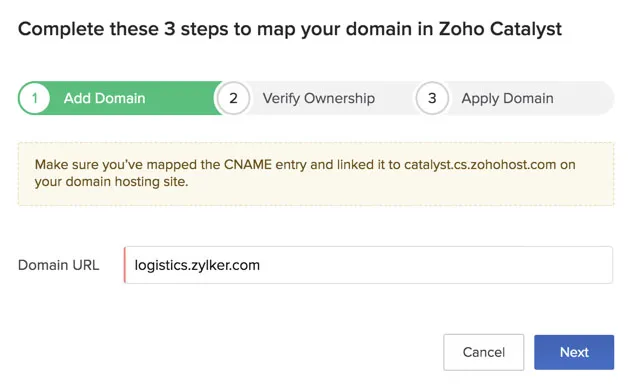631x389 pixels.
Task: Click the 'your domain hosting site' notice line
Action: 111,182
